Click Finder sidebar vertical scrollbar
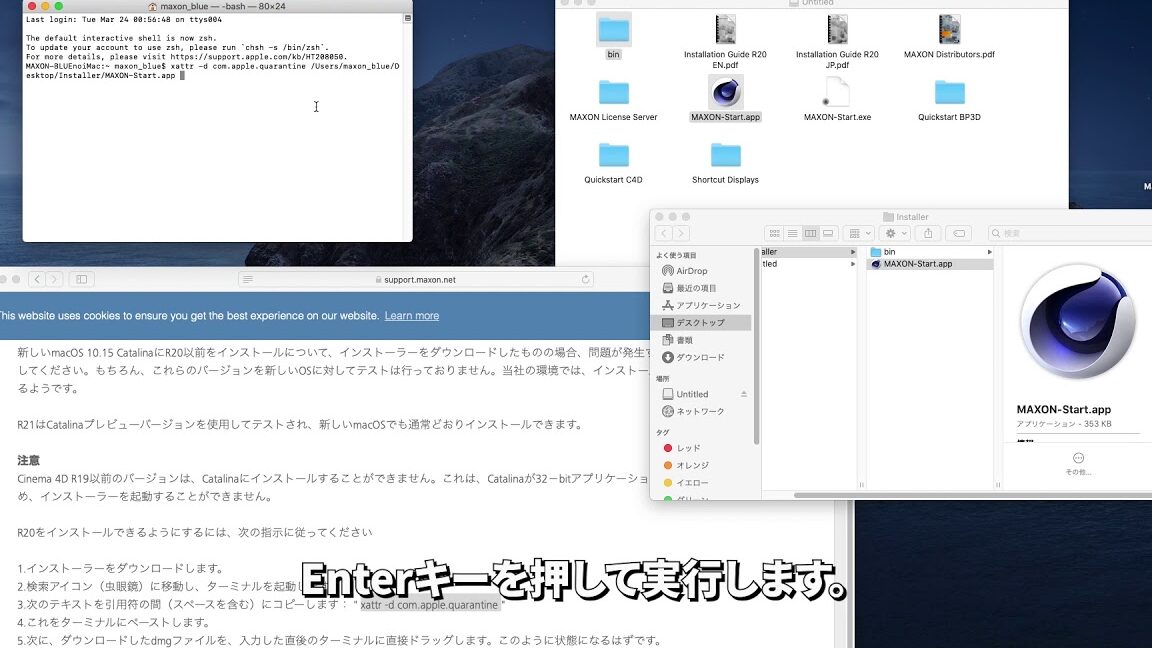The width and height of the screenshot is (1152, 648). [756, 347]
